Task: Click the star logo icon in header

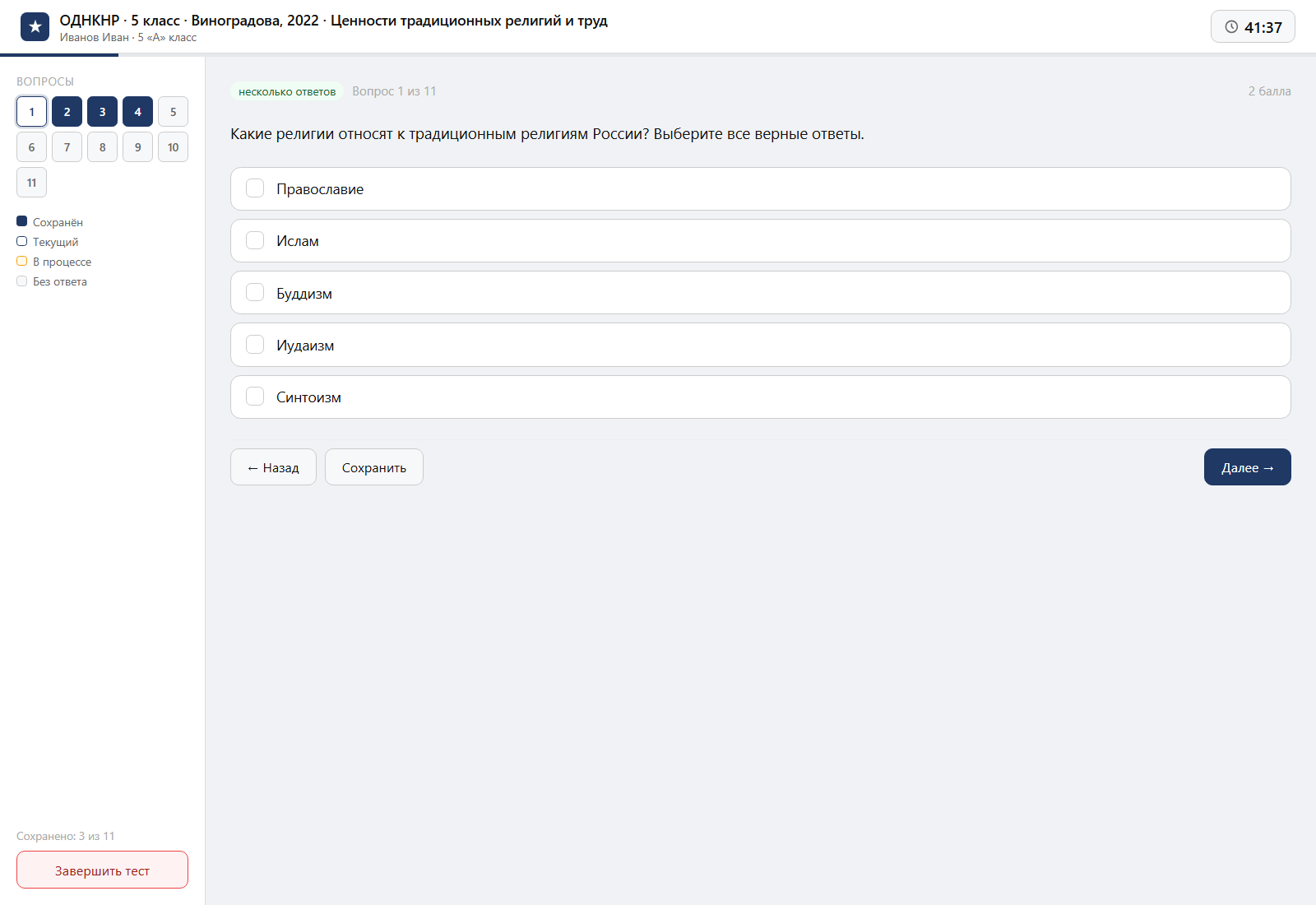Action: click(35, 27)
